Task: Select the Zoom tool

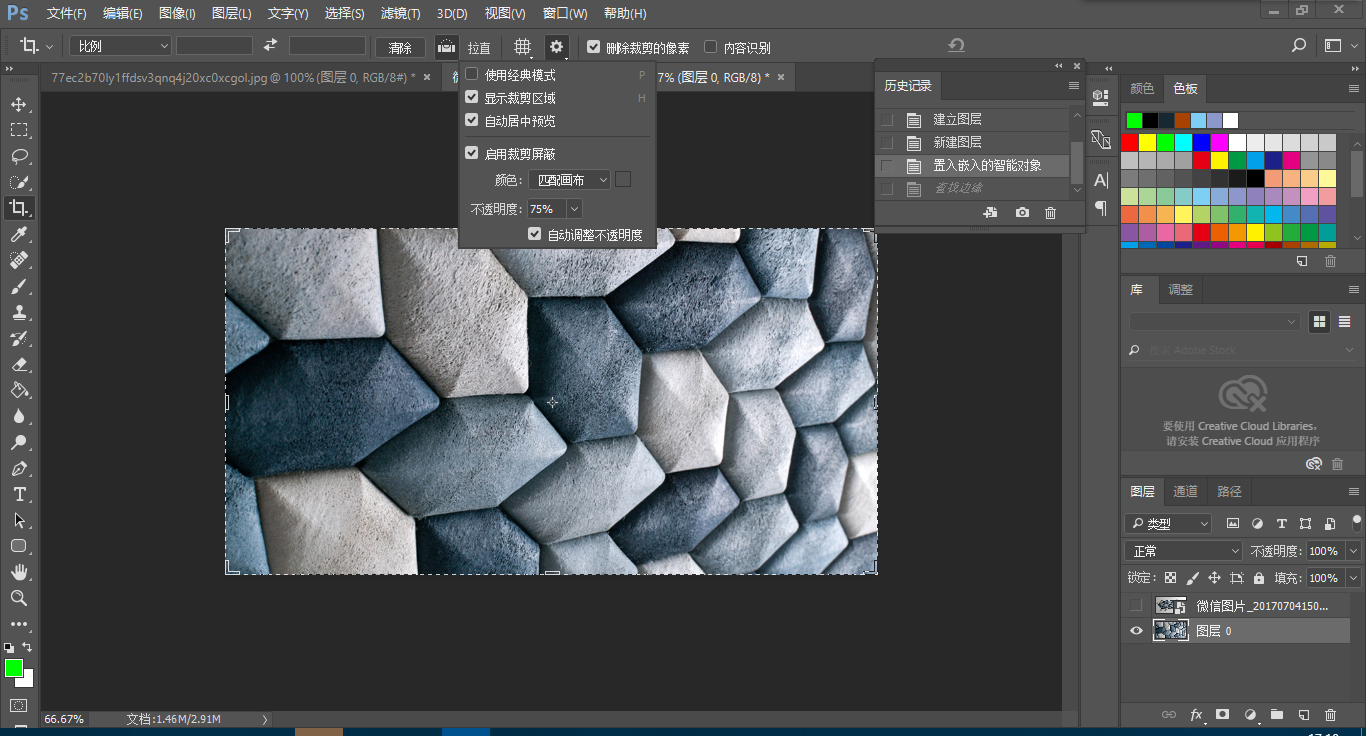Action: [19, 598]
